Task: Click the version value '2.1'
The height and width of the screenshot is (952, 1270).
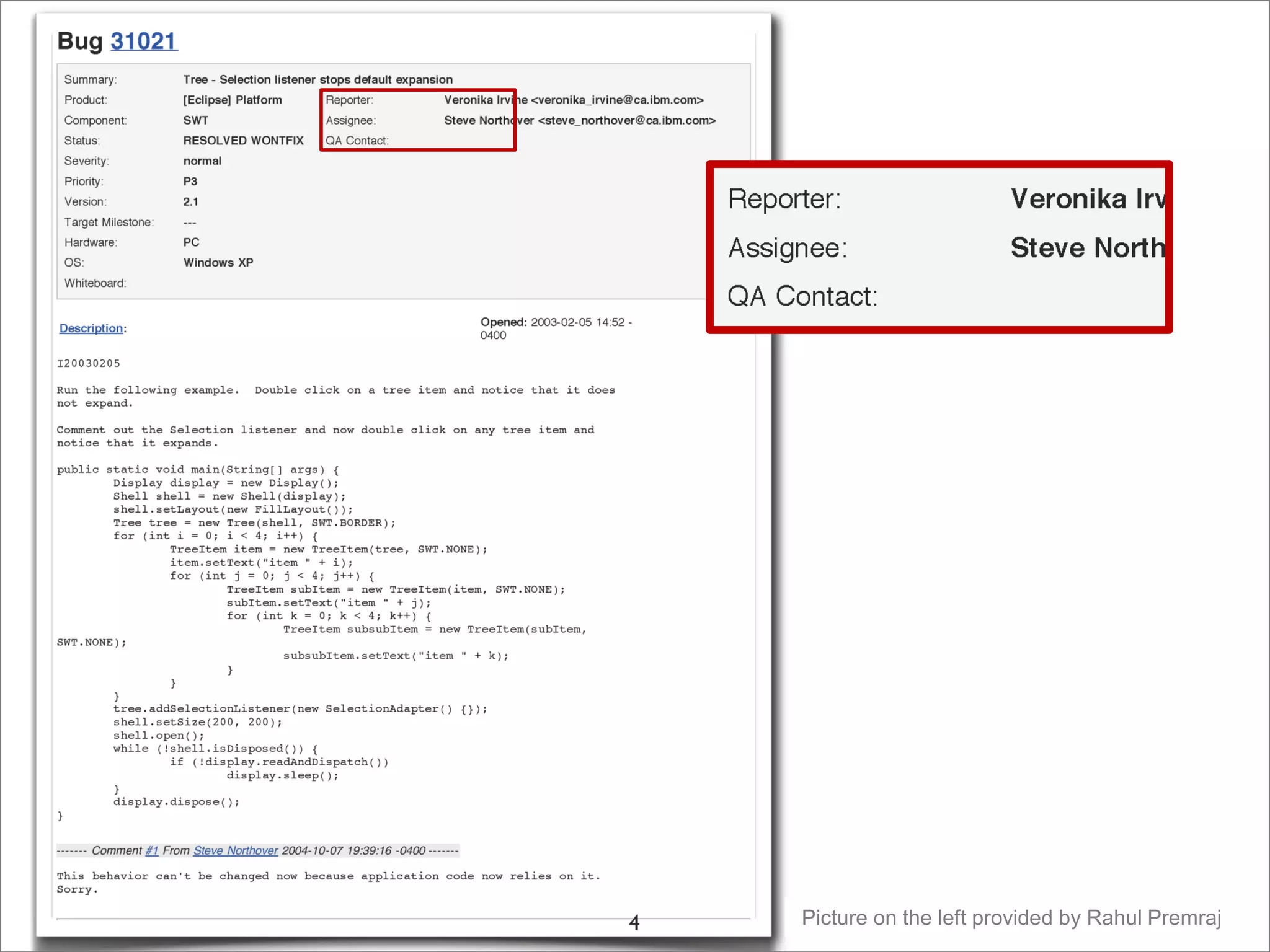Action: pyautogui.click(x=191, y=202)
